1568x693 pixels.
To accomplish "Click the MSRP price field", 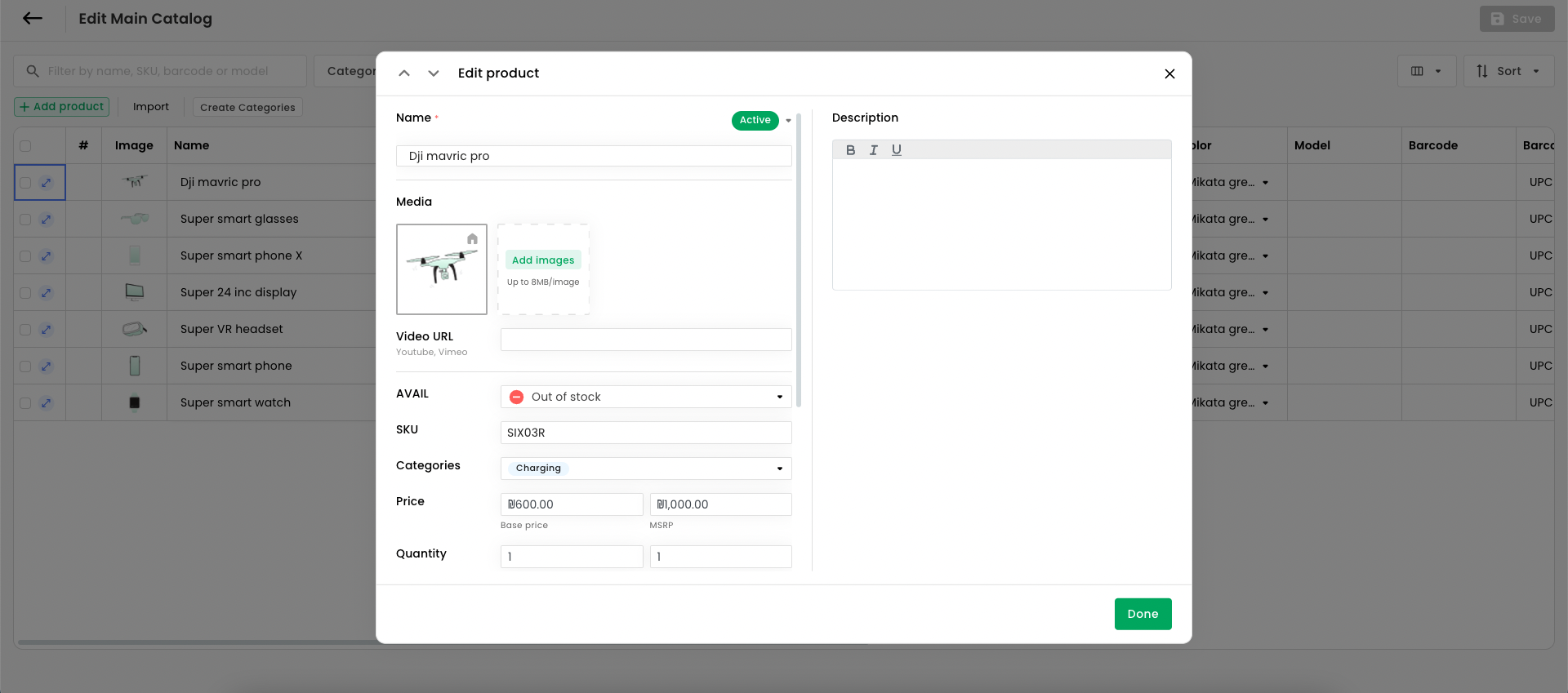I will tap(721, 504).
